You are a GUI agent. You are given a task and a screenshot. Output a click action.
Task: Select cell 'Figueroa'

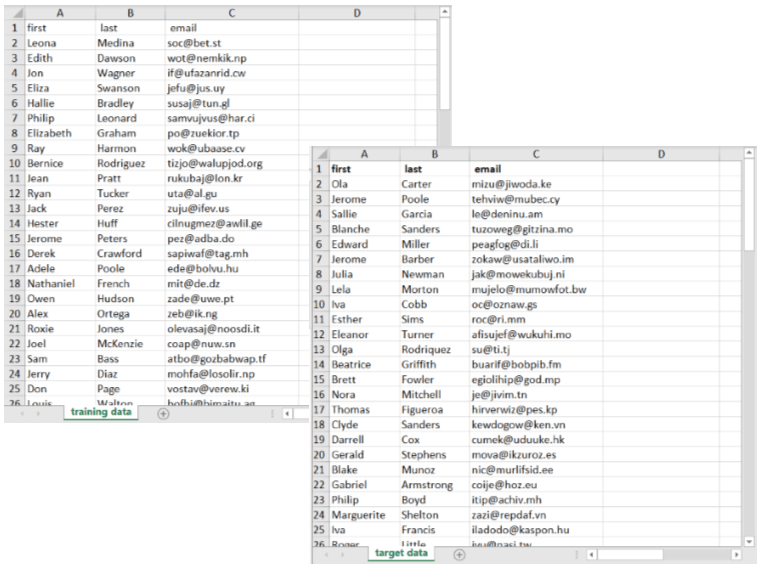(x=435, y=409)
